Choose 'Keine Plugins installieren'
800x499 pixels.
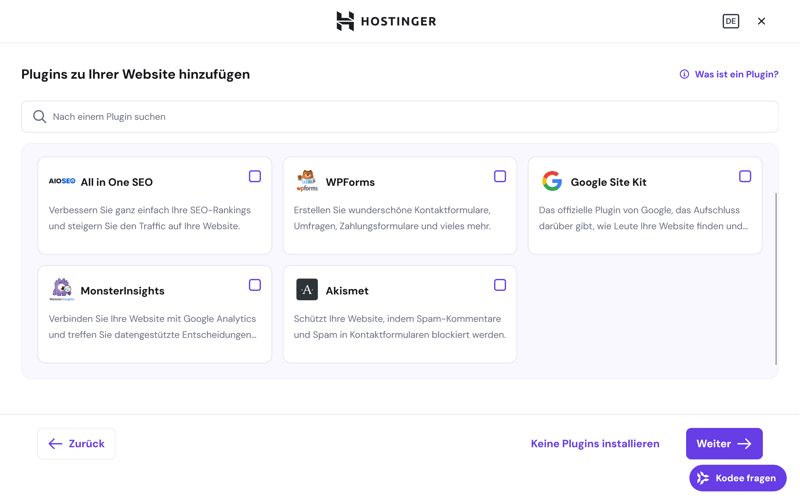pyautogui.click(x=595, y=444)
